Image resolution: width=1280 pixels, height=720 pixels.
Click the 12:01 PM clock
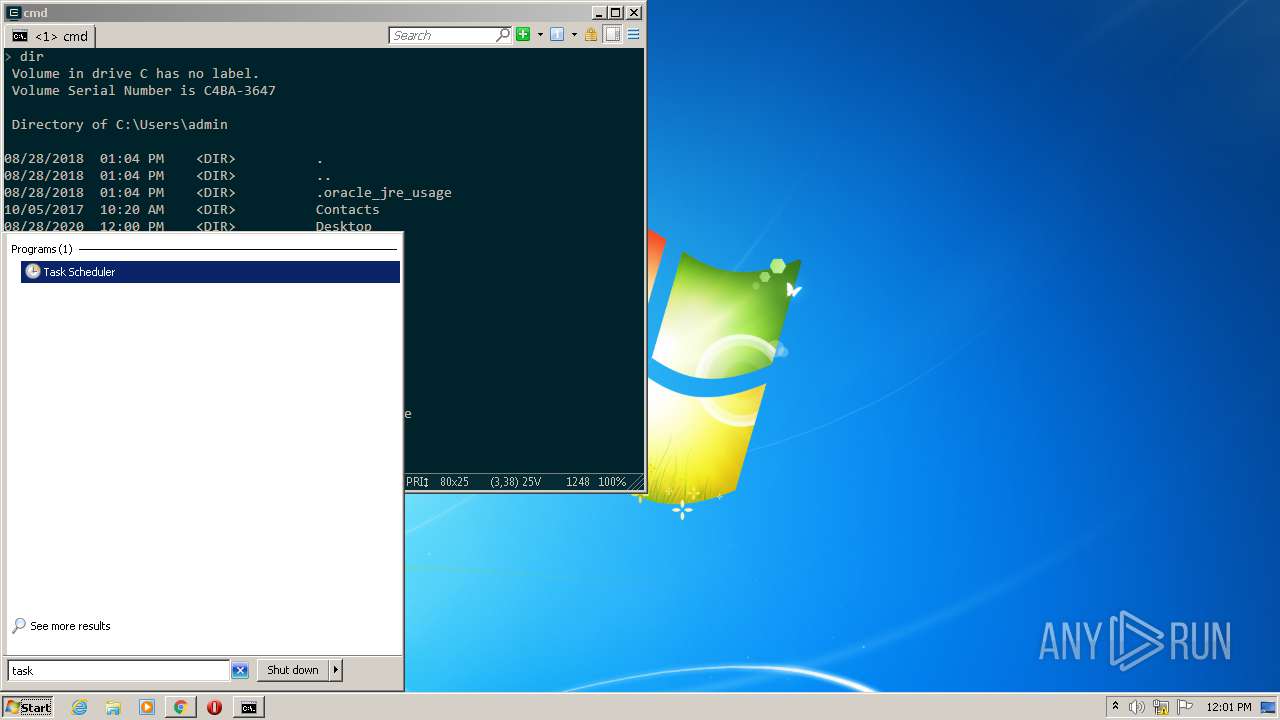click(1229, 707)
